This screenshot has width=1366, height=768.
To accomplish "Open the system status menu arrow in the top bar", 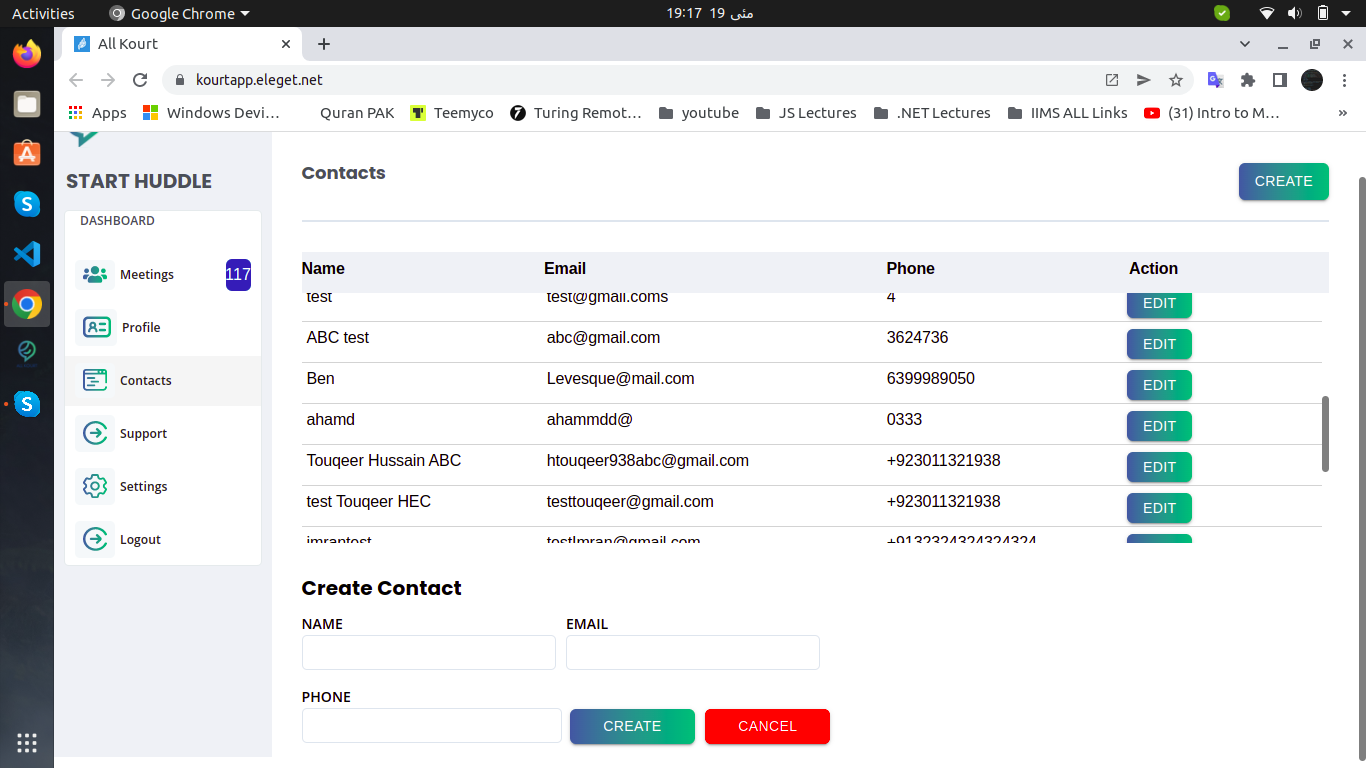I will point(1346,14).
